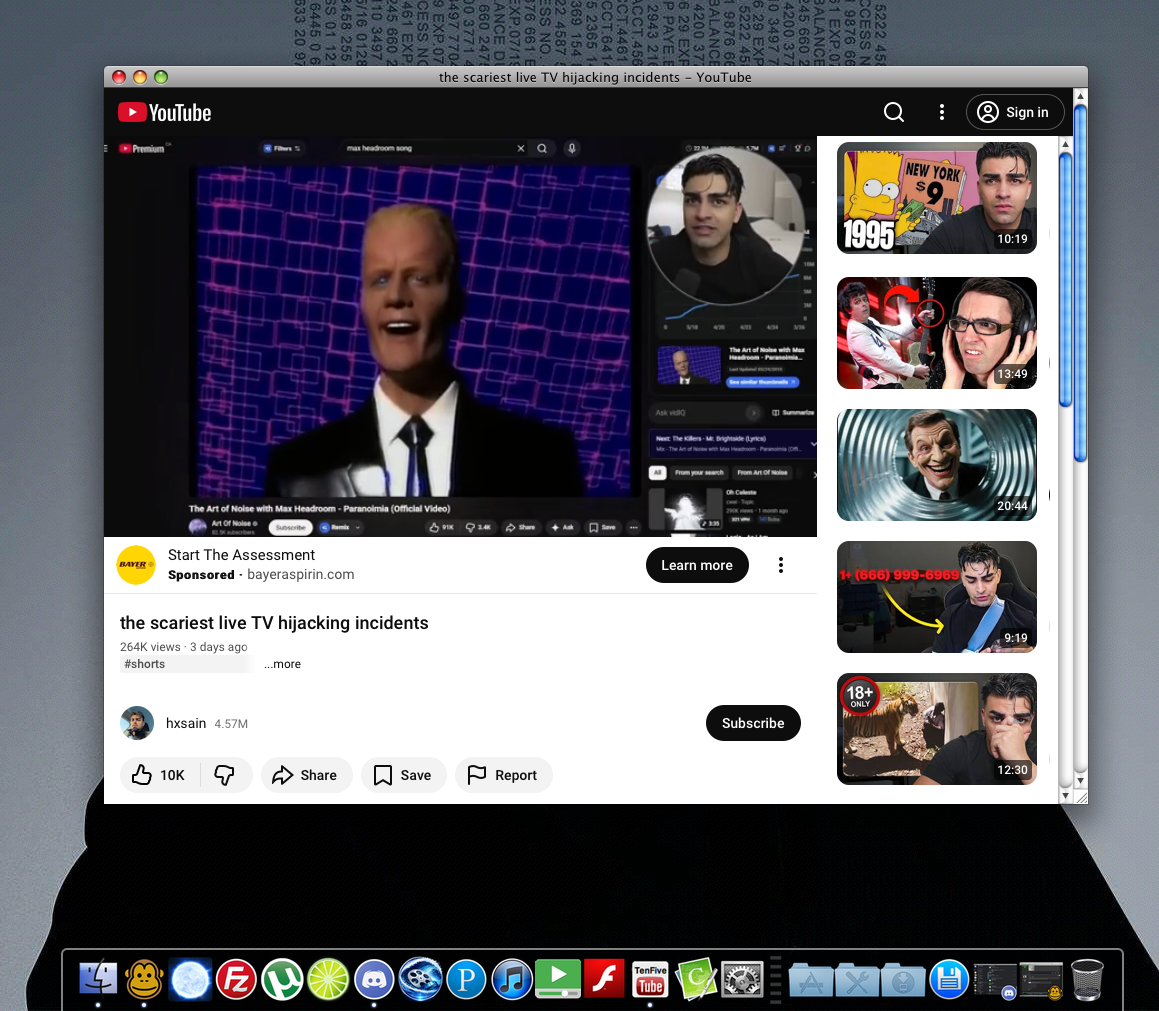The height and width of the screenshot is (1011, 1159).
Task: Open the YouTube search magnifier icon
Action: [x=894, y=112]
